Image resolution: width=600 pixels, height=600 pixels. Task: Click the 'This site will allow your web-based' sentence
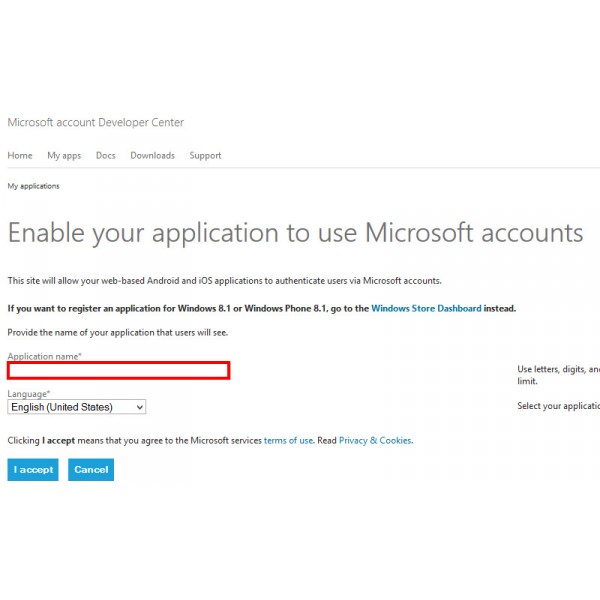click(225, 281)
